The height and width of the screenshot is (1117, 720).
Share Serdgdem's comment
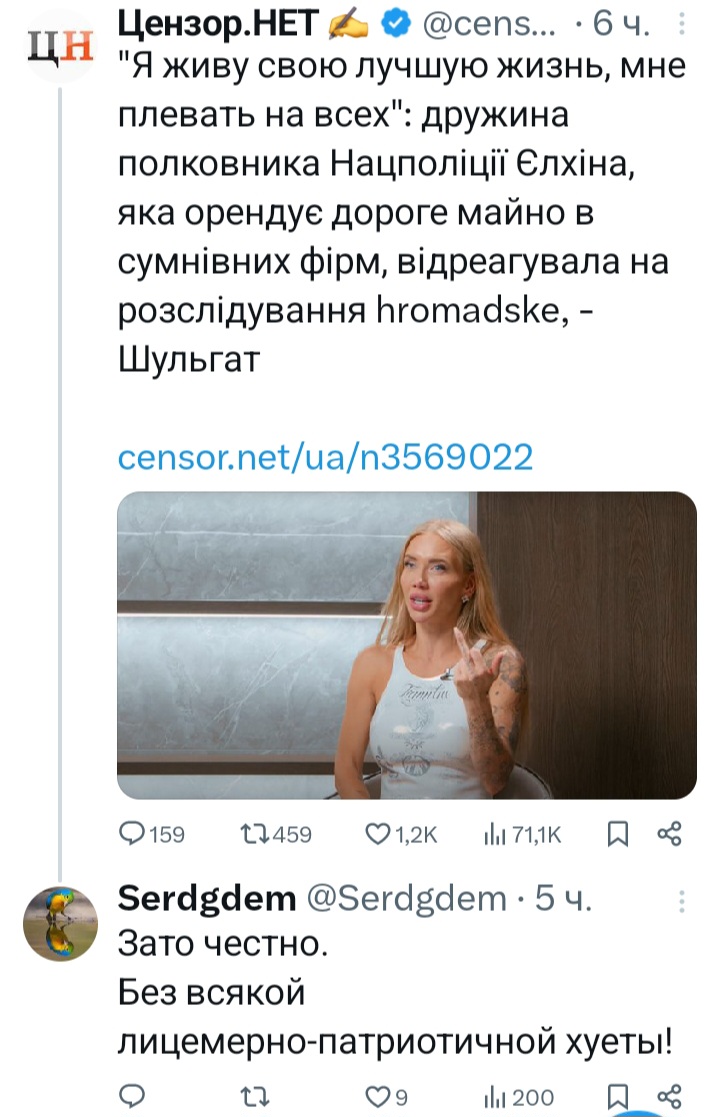point(669,1096)
